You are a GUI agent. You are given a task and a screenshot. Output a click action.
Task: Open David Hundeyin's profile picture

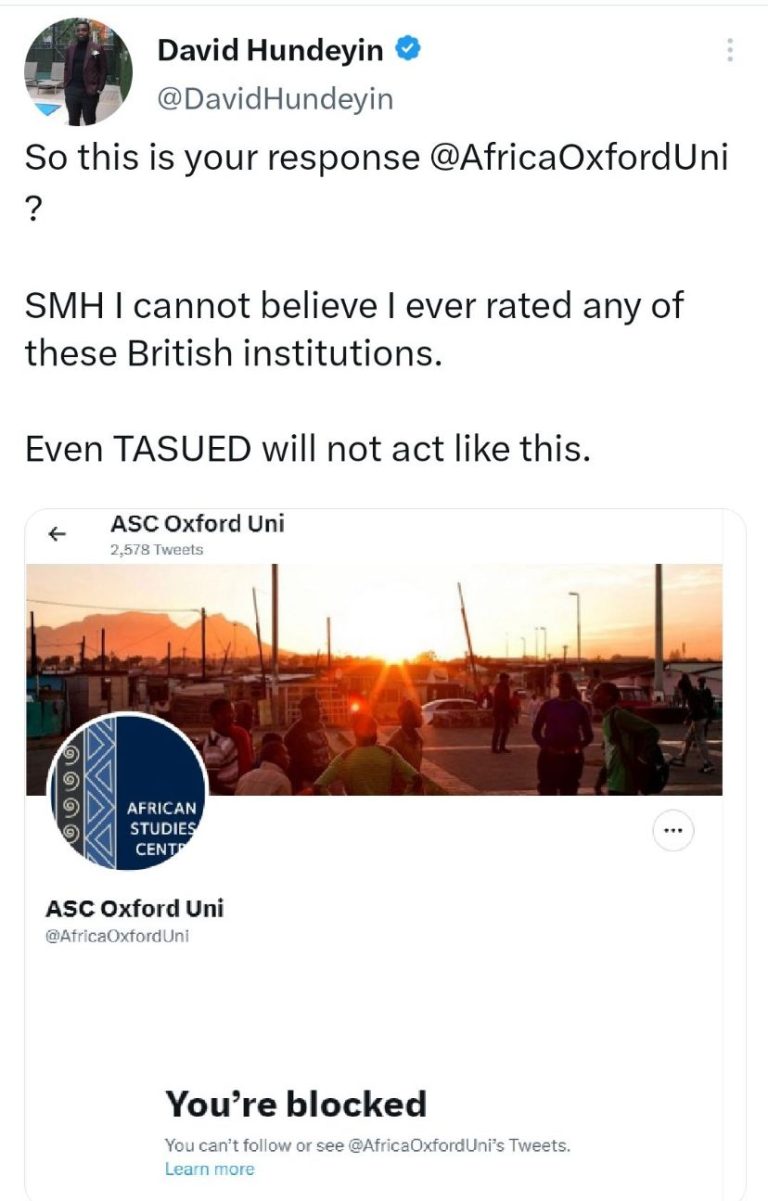click(x=78, y=72)
